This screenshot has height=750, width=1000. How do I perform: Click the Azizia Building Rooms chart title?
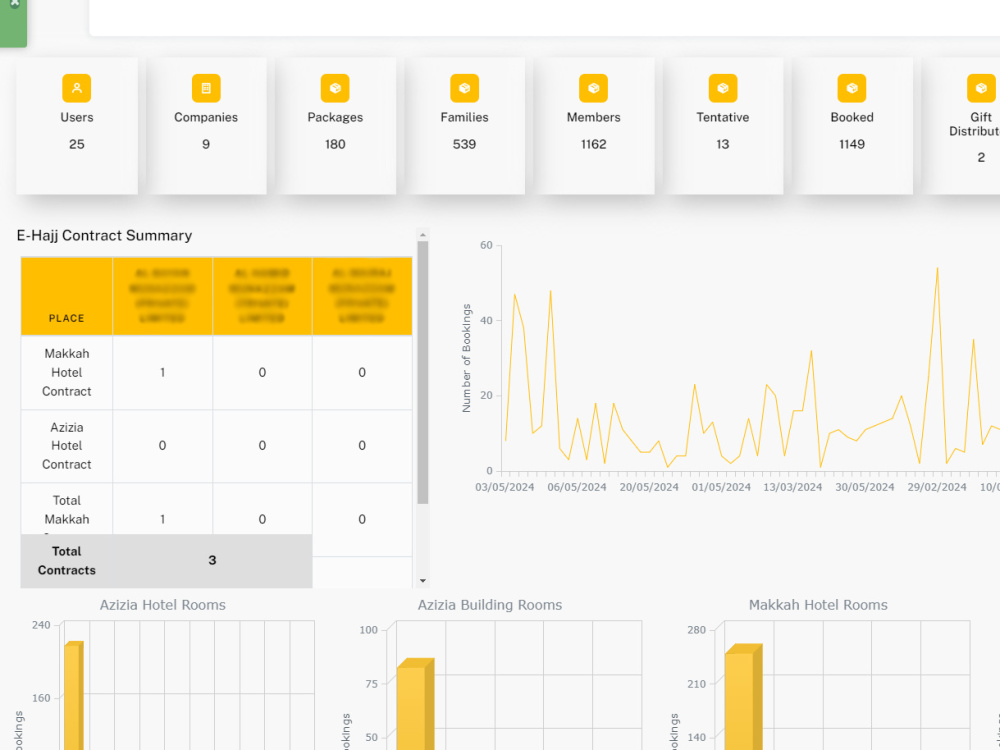pyautogui.click(x=490, y=605)
